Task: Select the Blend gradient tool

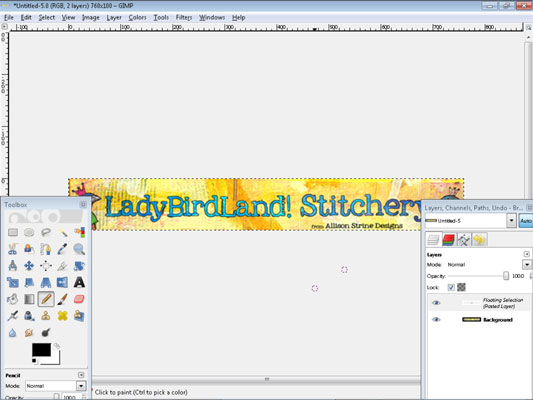Action: pos(29,299)
